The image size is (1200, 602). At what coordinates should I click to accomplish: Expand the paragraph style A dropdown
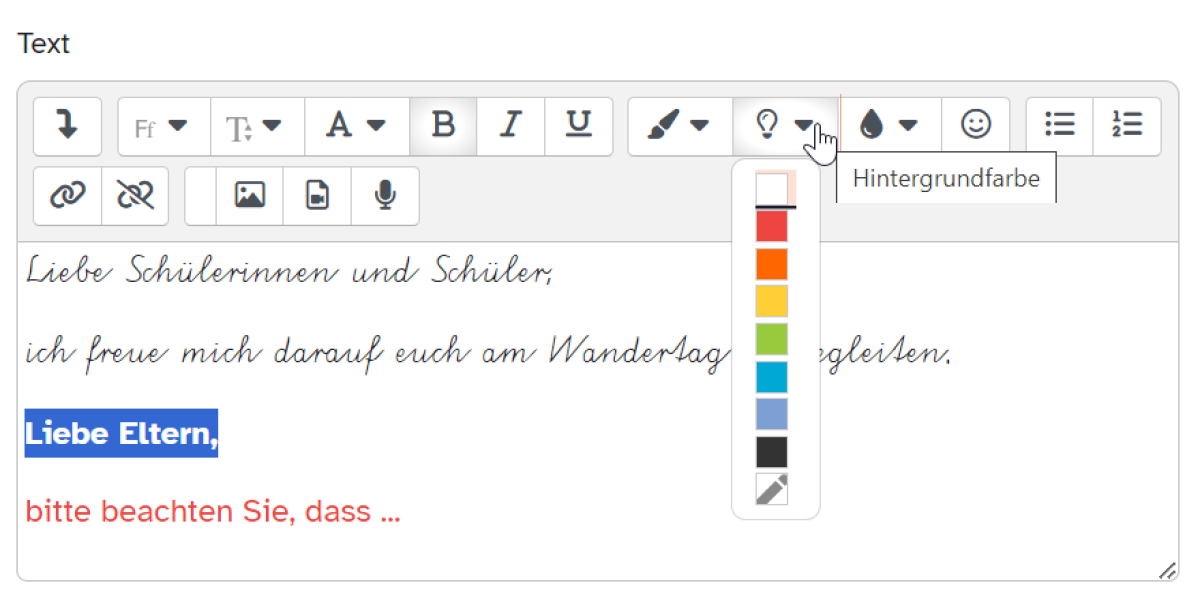pos(357,126)
